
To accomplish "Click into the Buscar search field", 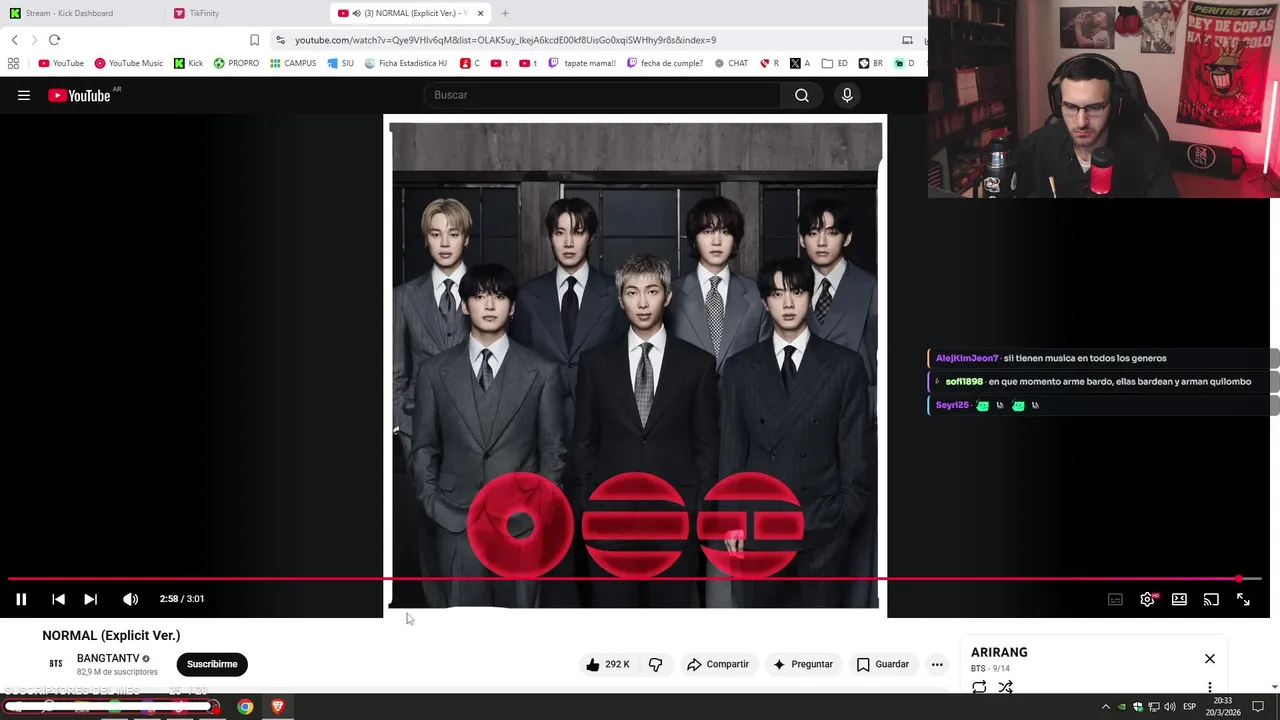I will (603, 95).
